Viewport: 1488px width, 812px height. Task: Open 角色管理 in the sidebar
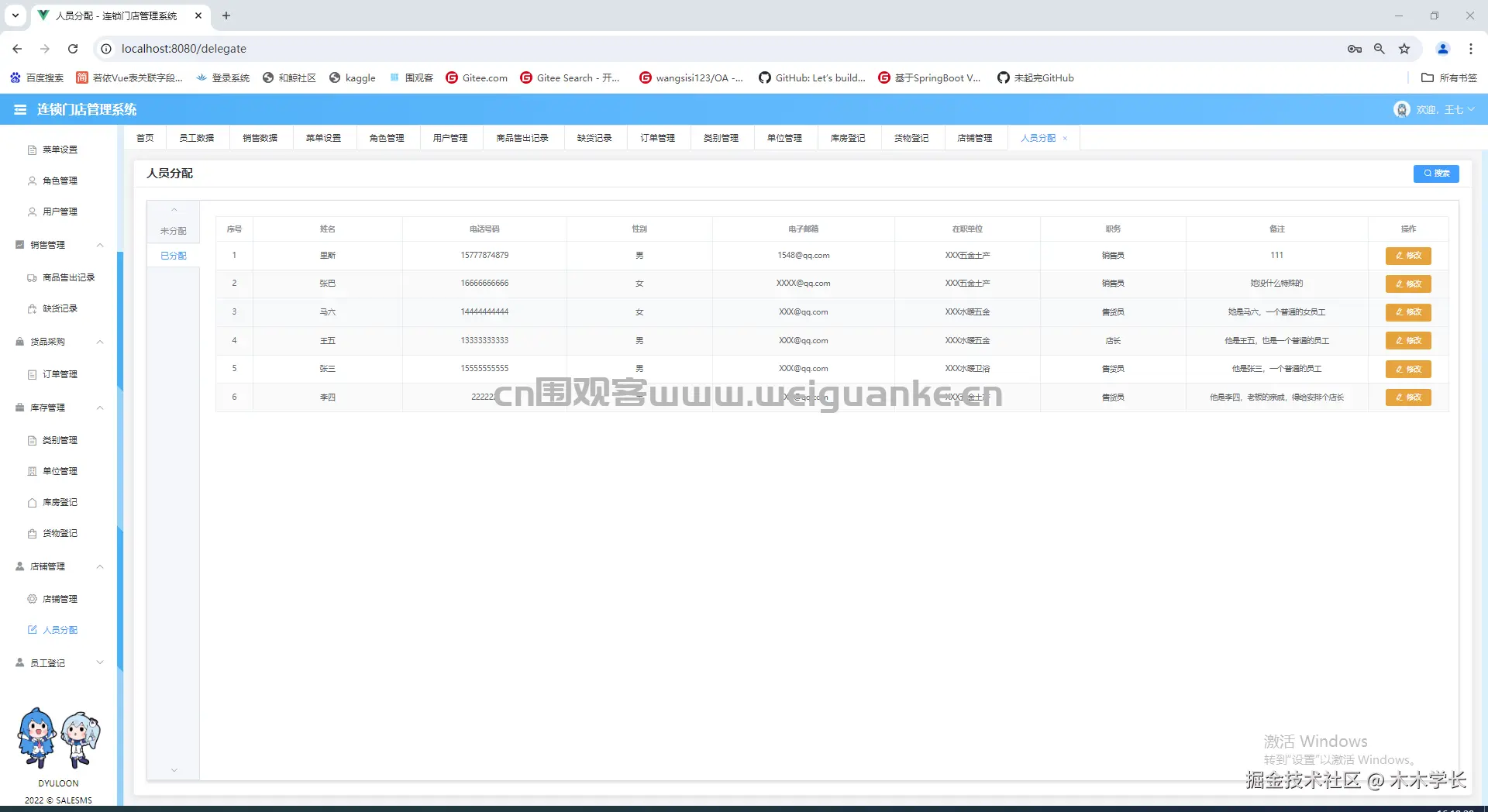click(60, 181)
